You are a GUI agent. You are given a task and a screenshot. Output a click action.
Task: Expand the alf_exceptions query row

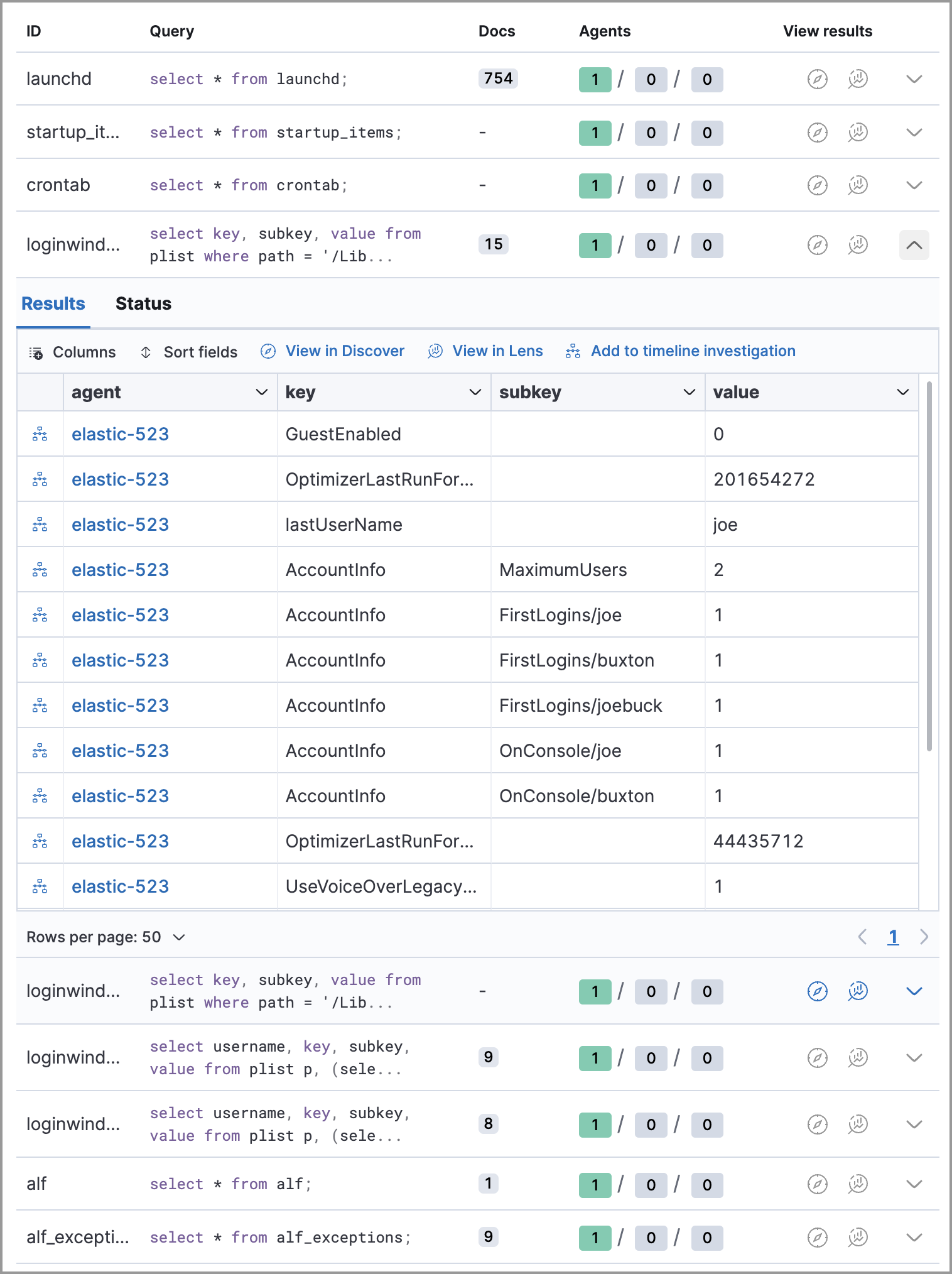914,1238
